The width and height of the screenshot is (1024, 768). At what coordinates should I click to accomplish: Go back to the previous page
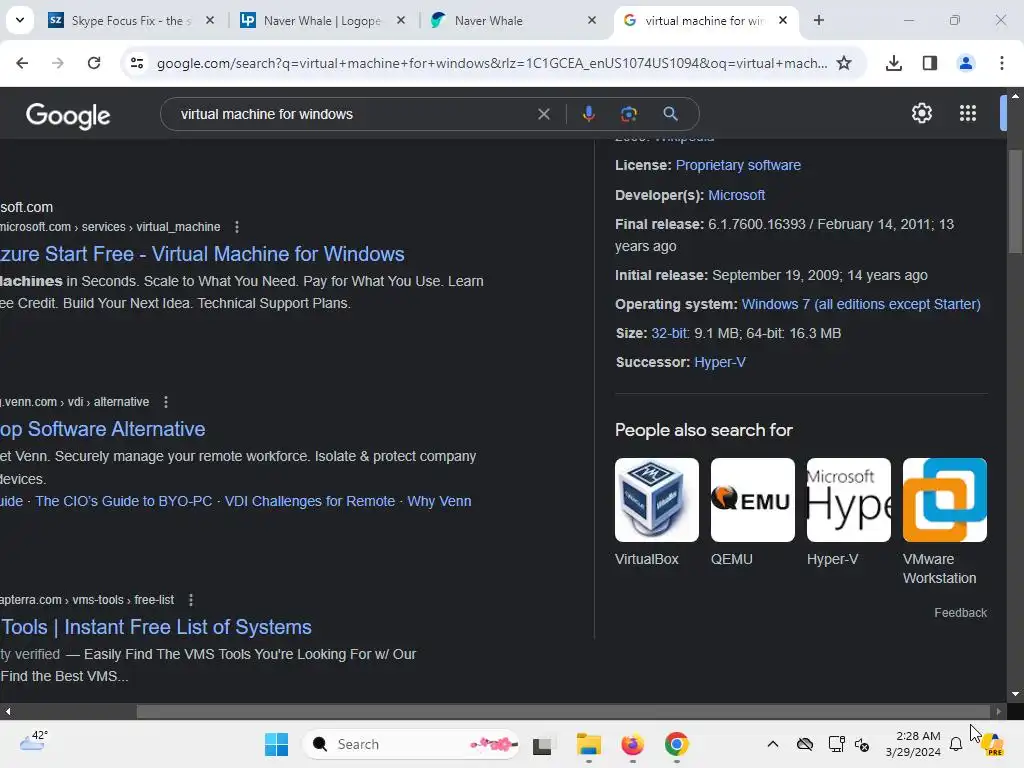[22, 63]
